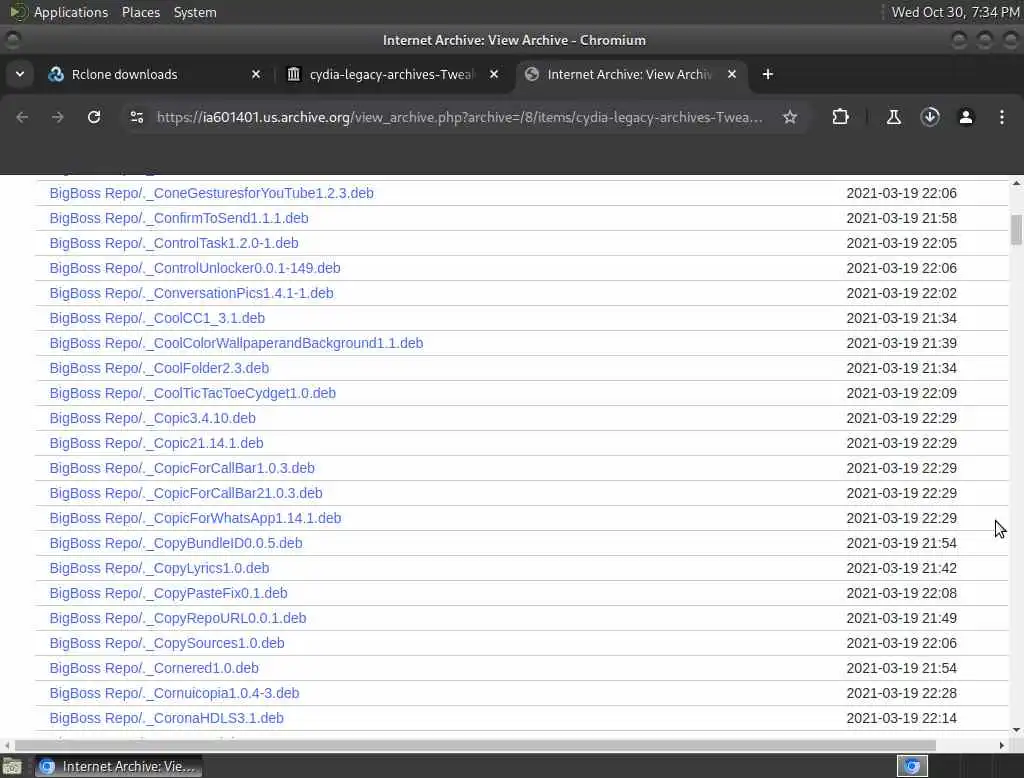Open Copic3.4.10.deb link

(153, 418)
